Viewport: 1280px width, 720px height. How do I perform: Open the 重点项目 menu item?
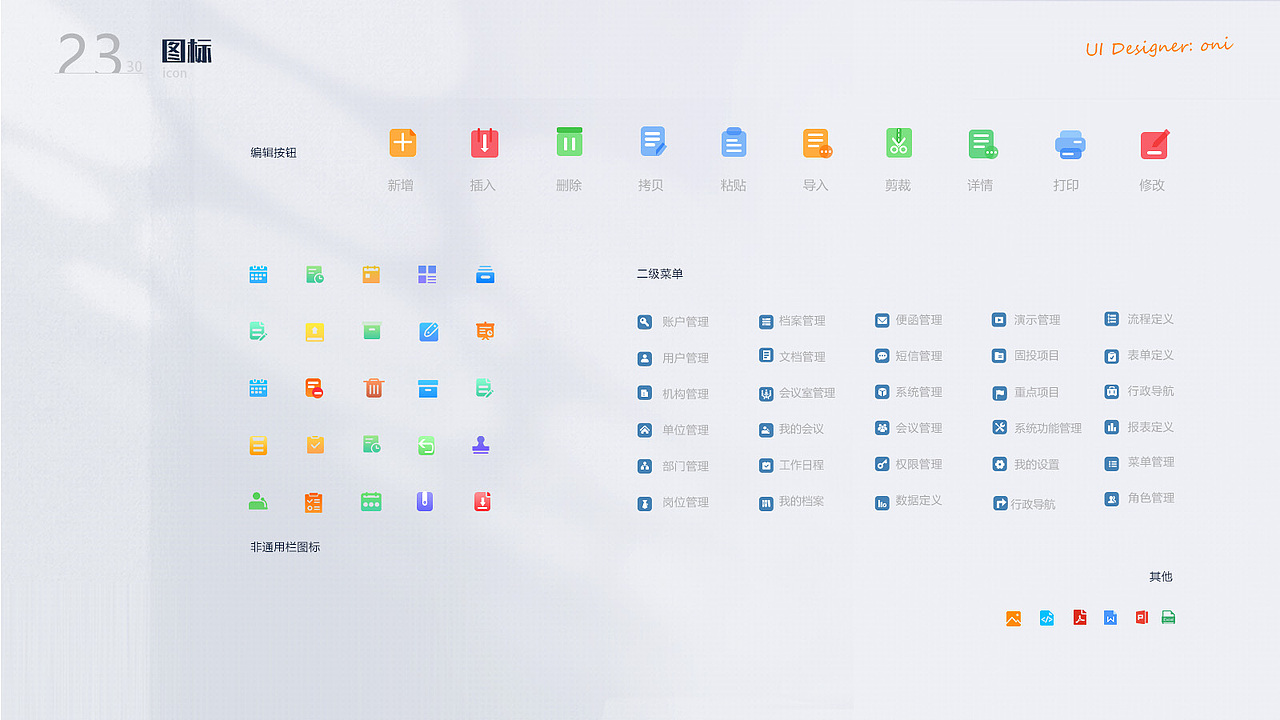(x=1026, y=393)
